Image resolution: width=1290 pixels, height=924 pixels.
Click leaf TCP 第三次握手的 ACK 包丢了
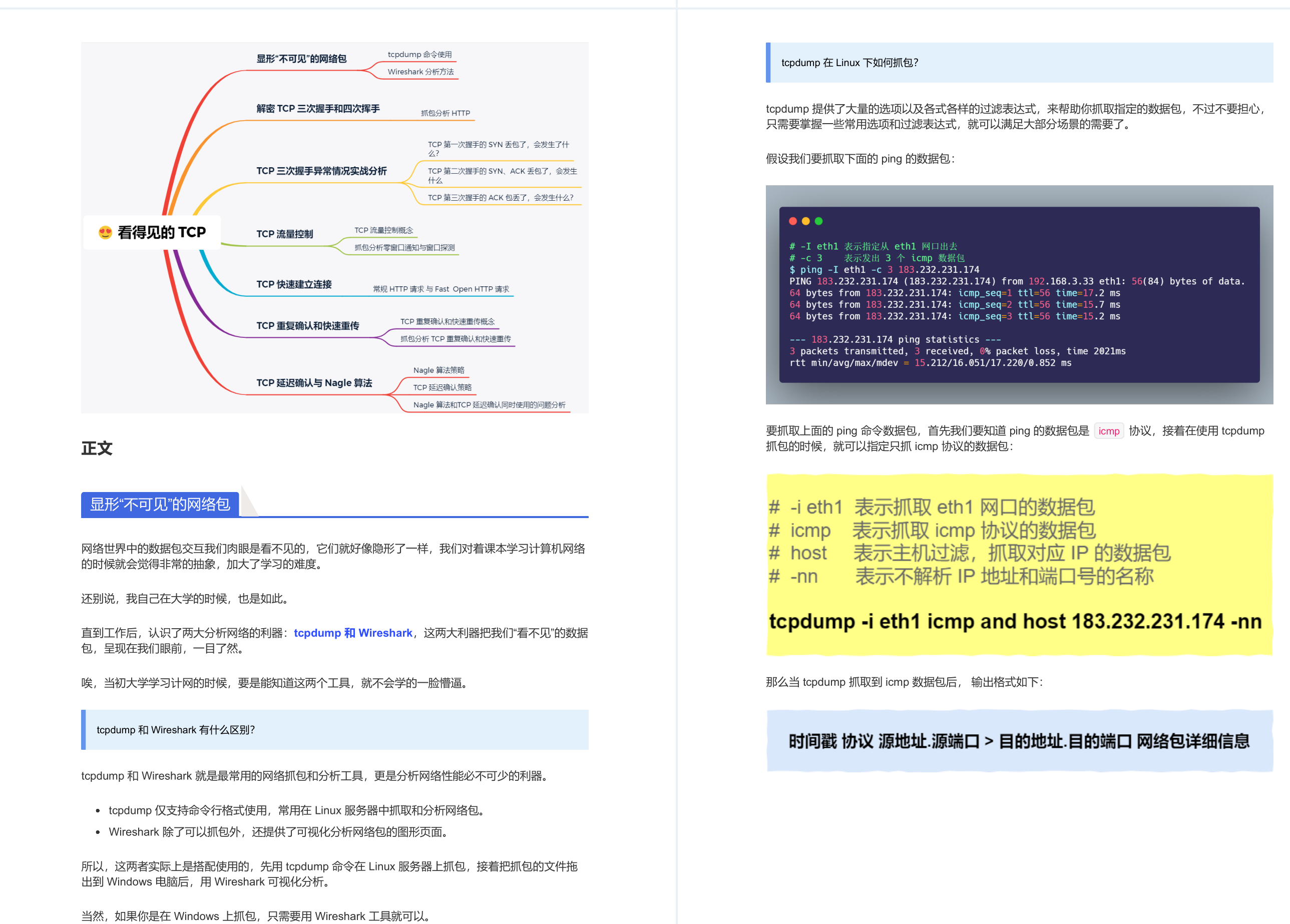click(501, 197)
